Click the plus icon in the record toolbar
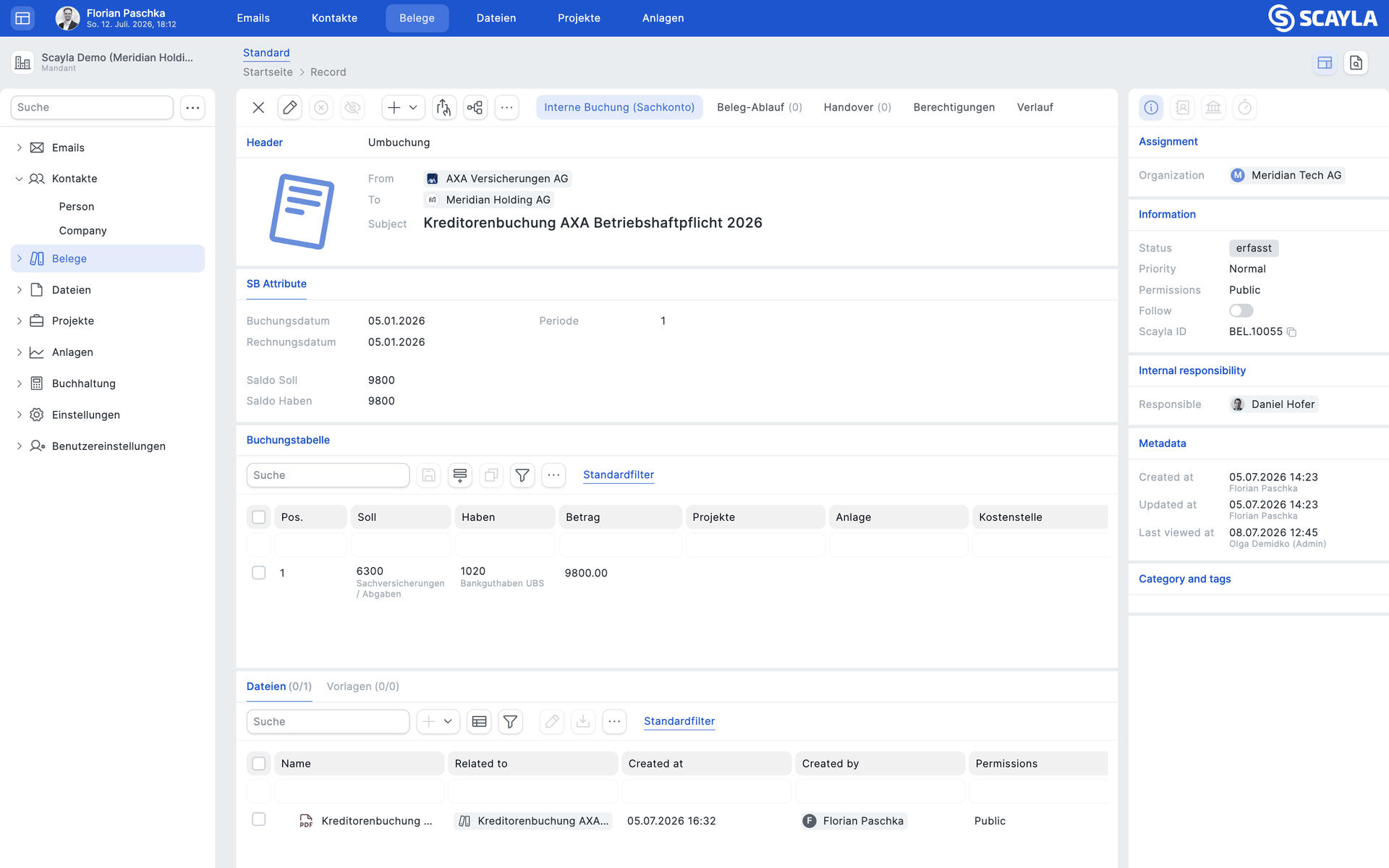The height and width of the screenshot is (868, 1389). click(394, 108)
